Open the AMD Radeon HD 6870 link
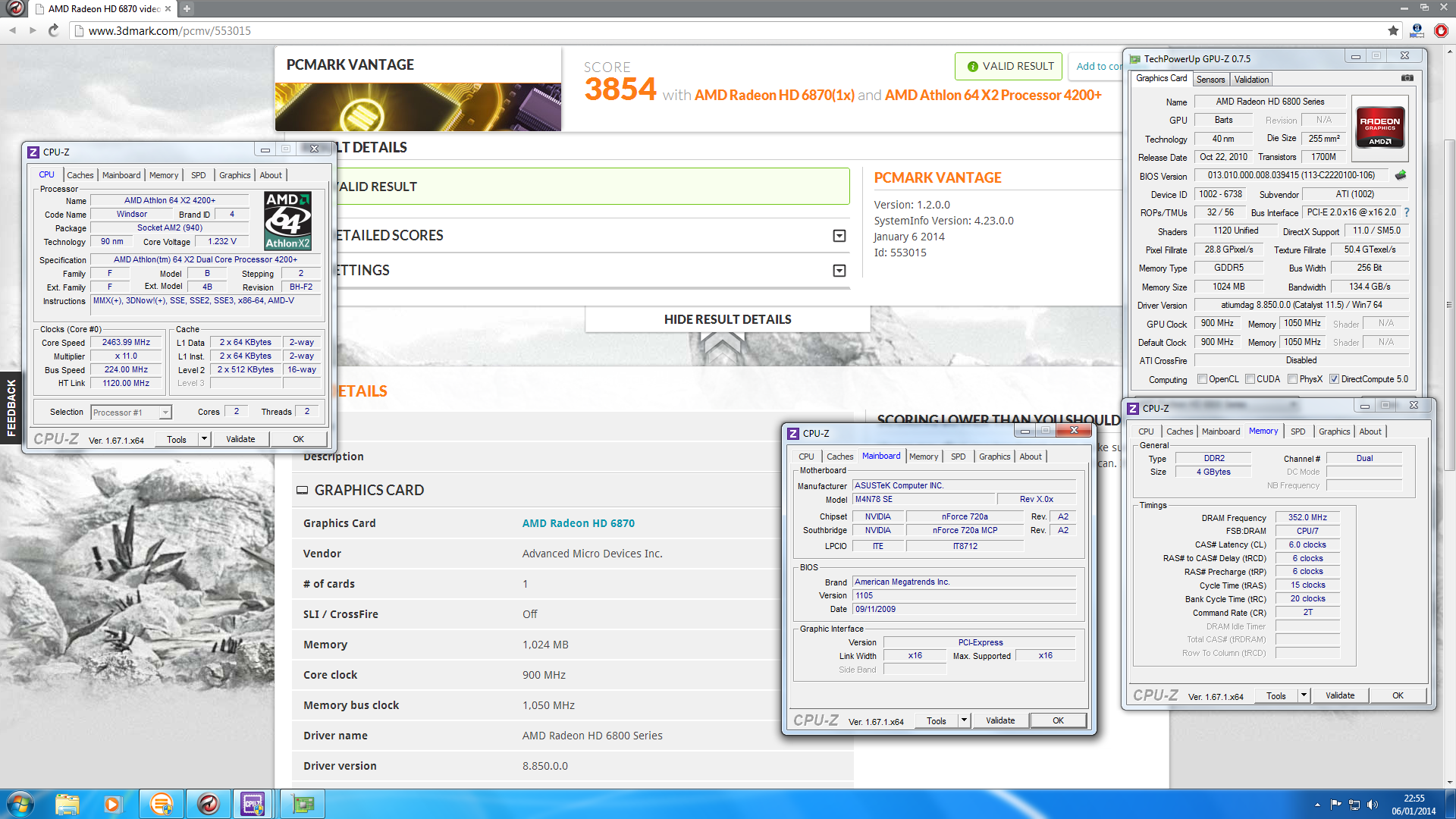 click(579, 523)
